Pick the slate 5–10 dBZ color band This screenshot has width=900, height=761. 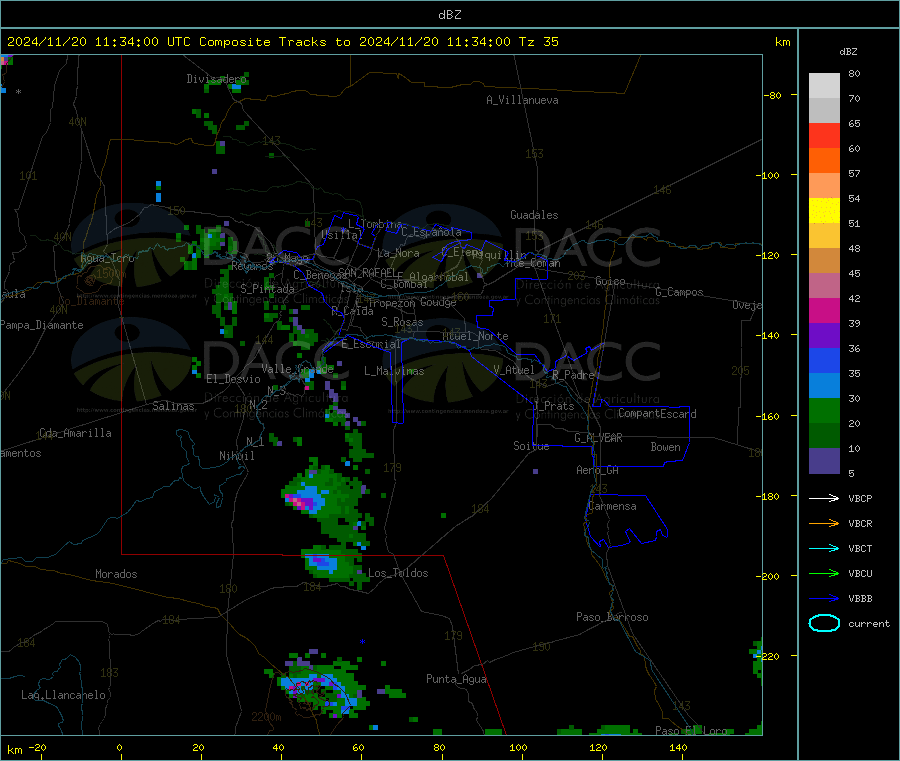[824, 461]
